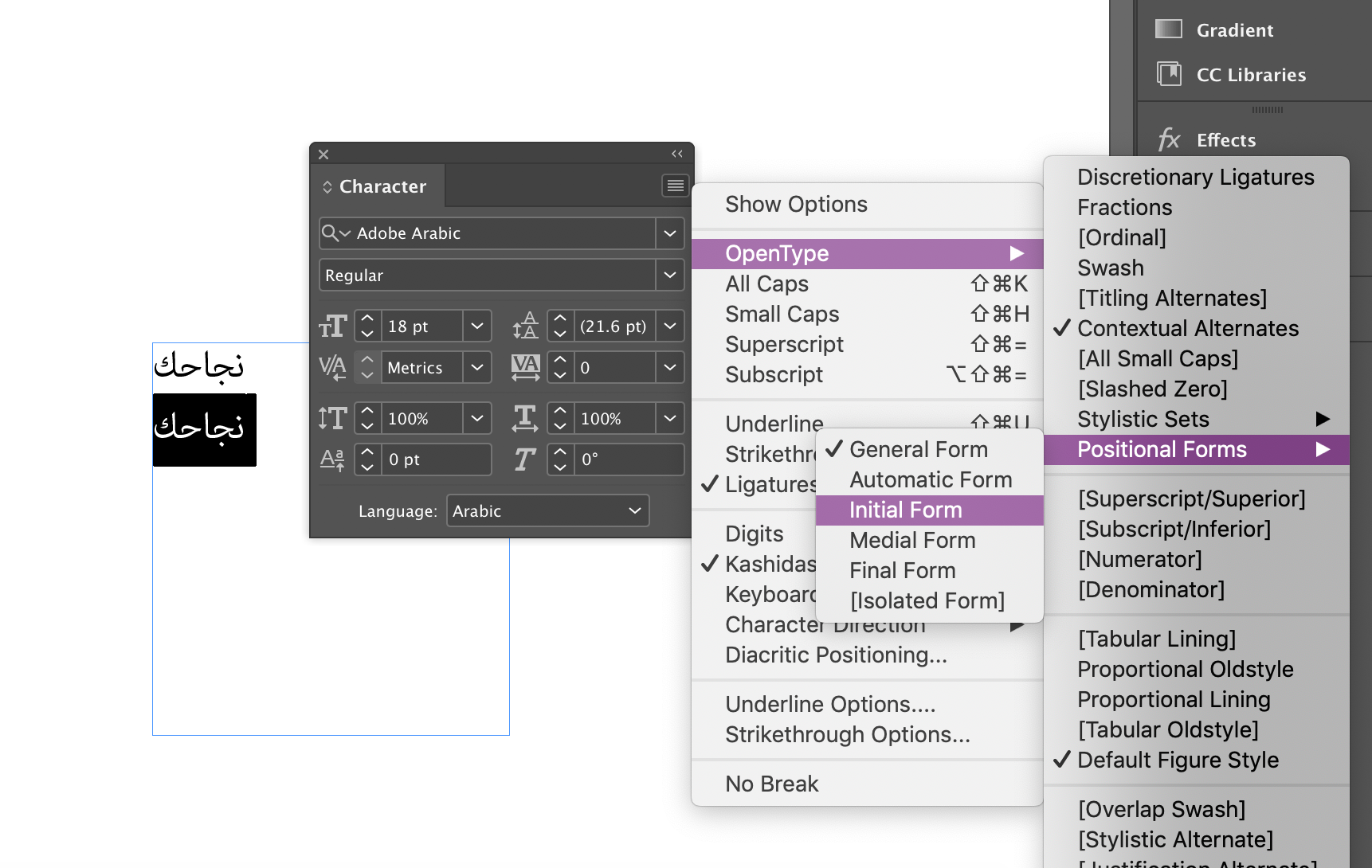
Task: Open the font family dropdown arrow
Action: click(670, 233)
